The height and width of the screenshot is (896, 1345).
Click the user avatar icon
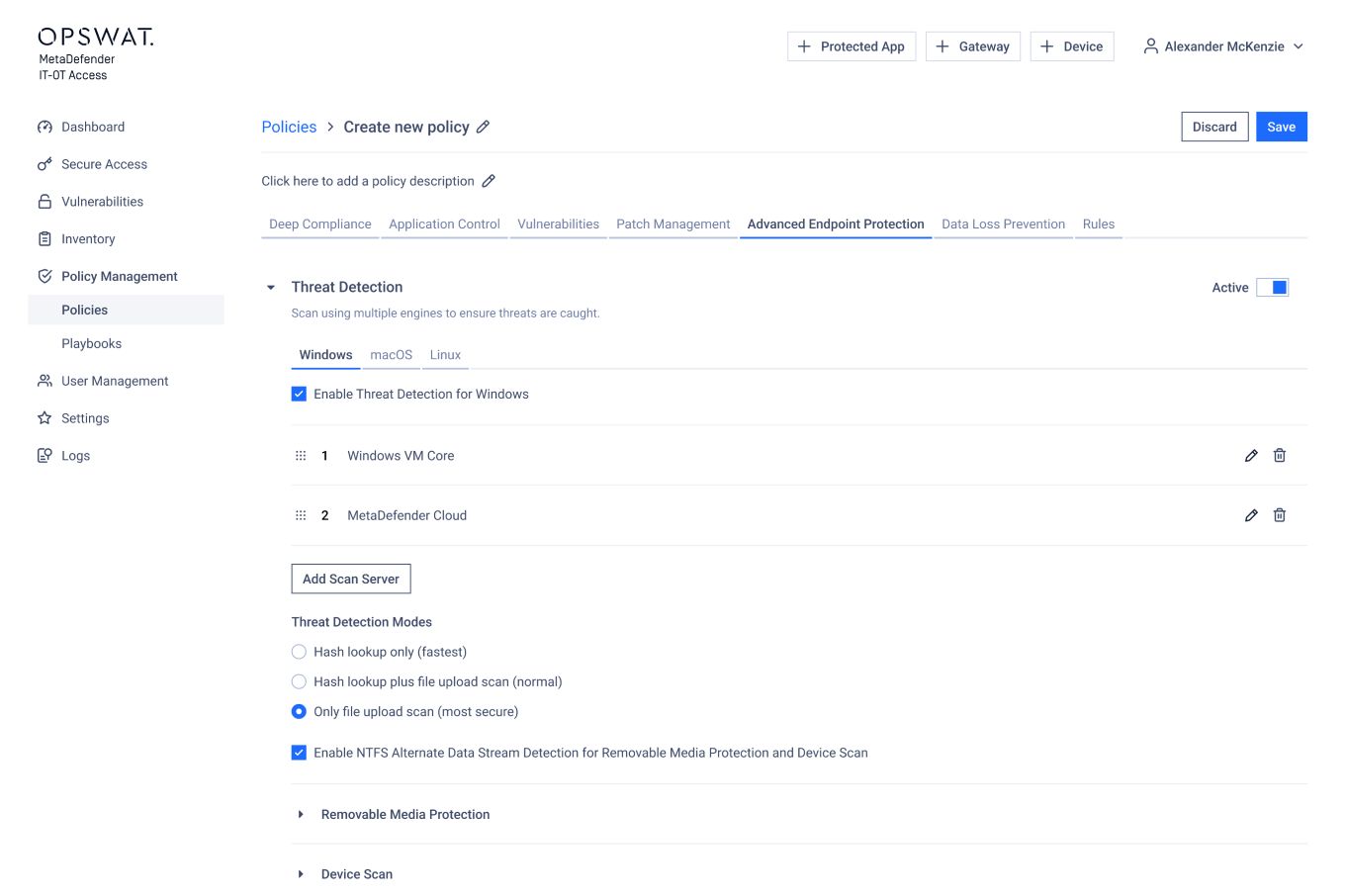point(1151,46)
